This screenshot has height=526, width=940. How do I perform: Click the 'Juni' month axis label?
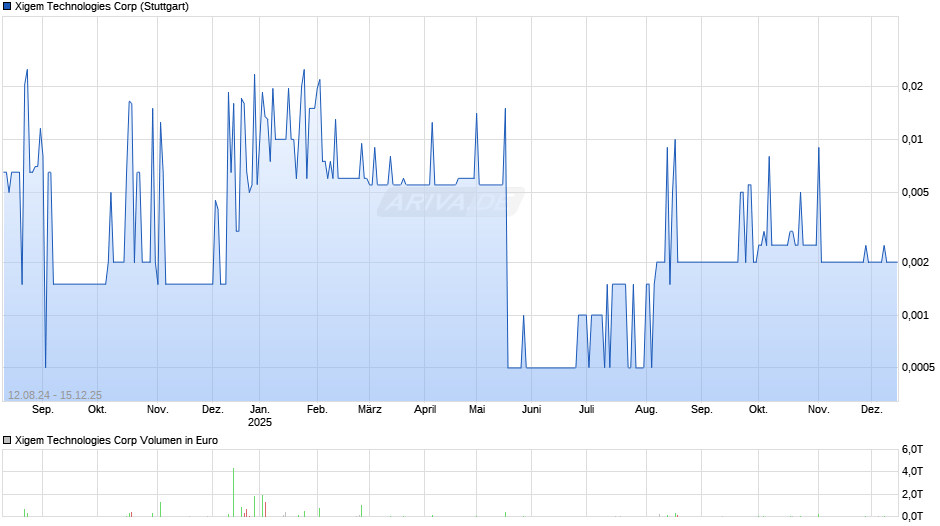tap(532, 410)
